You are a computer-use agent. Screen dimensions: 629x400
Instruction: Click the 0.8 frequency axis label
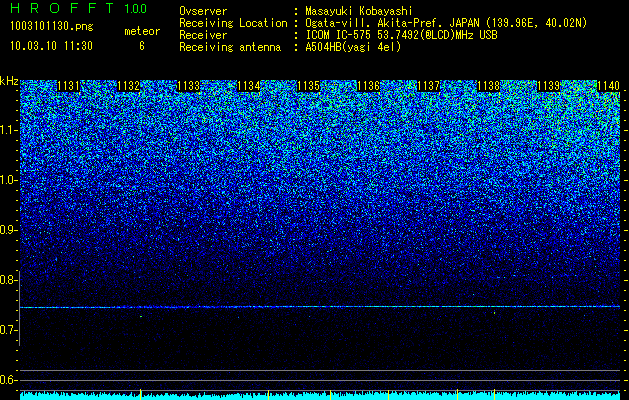pos(9,280)
